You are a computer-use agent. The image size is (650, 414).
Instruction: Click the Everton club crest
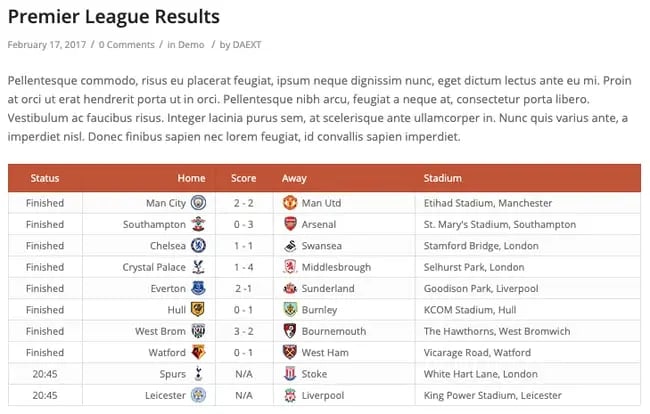pyautogui.click(x=198, y=288)
